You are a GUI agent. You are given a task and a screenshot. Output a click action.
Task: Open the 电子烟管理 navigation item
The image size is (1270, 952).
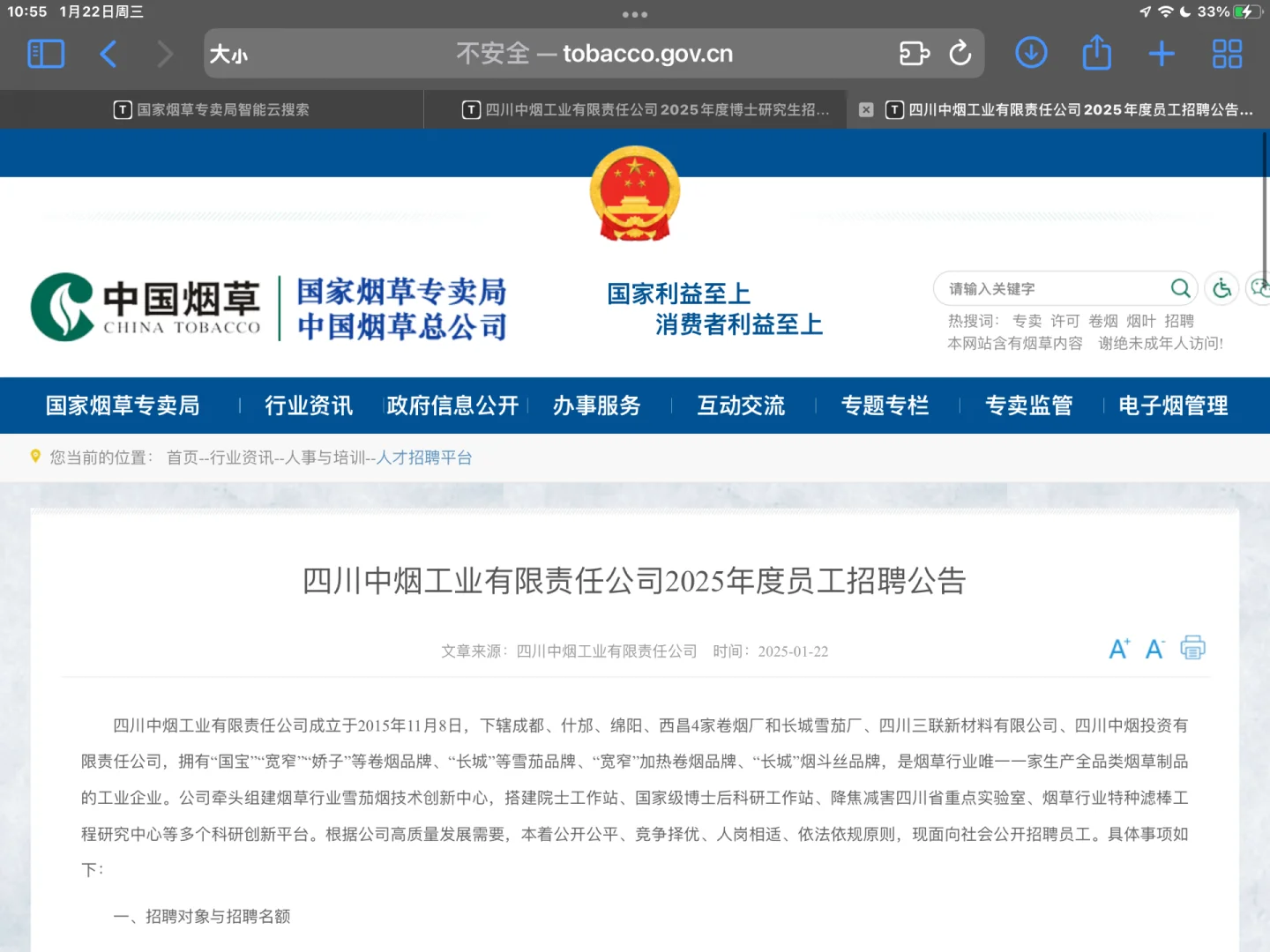[1173, 405]
